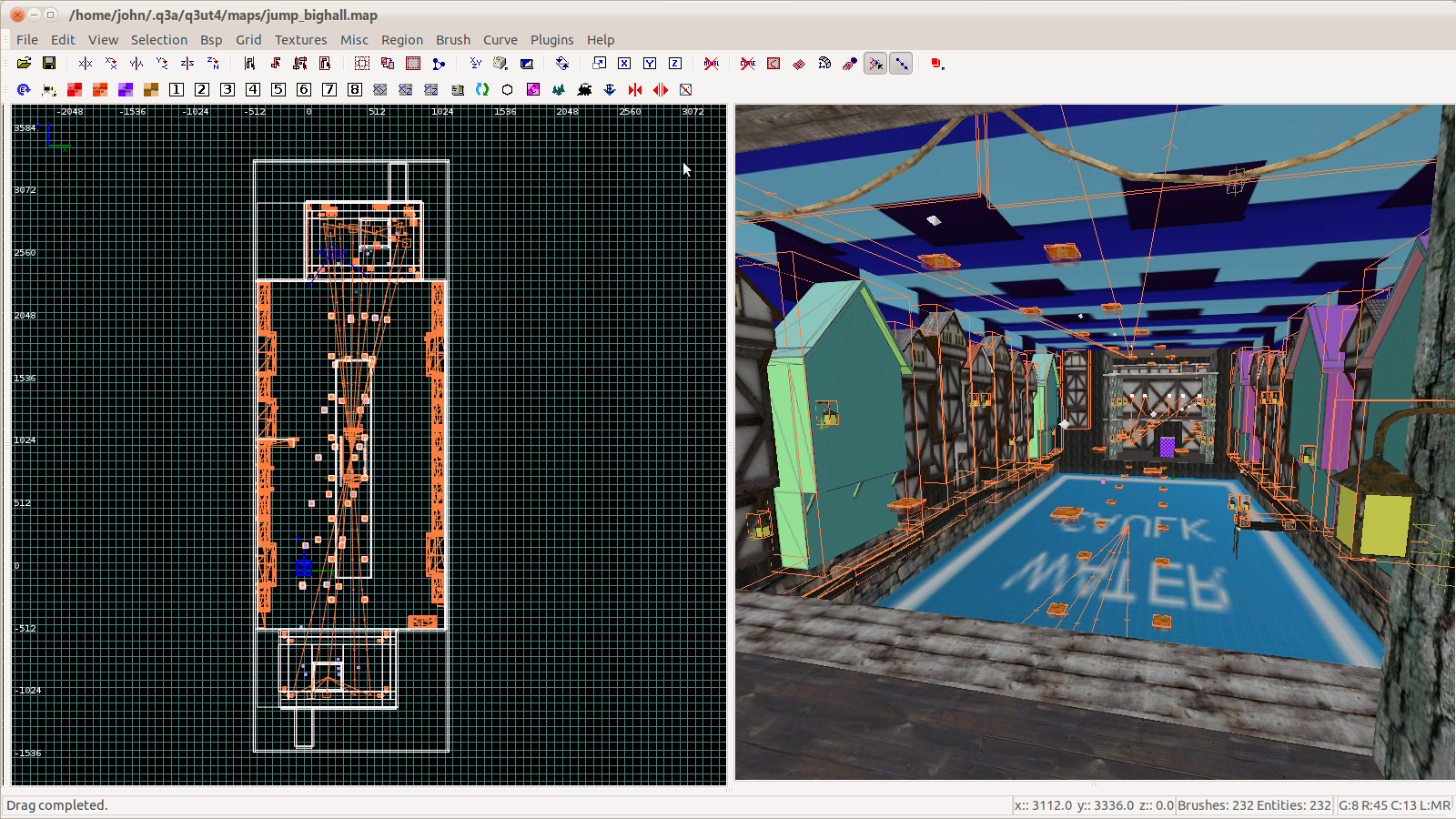Save the map with the floppy disk icon
Screen dimensions: 1456x819
[x=49, y=64]
